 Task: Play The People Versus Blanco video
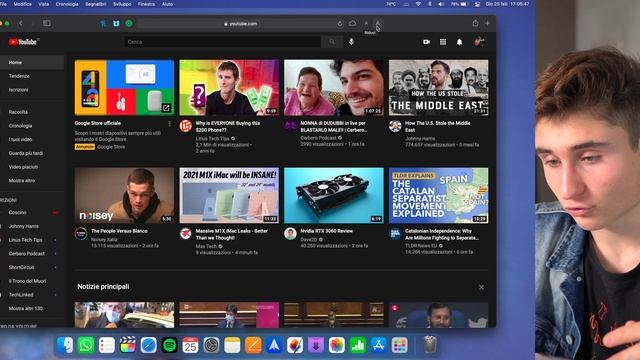(x=124, y=196)
